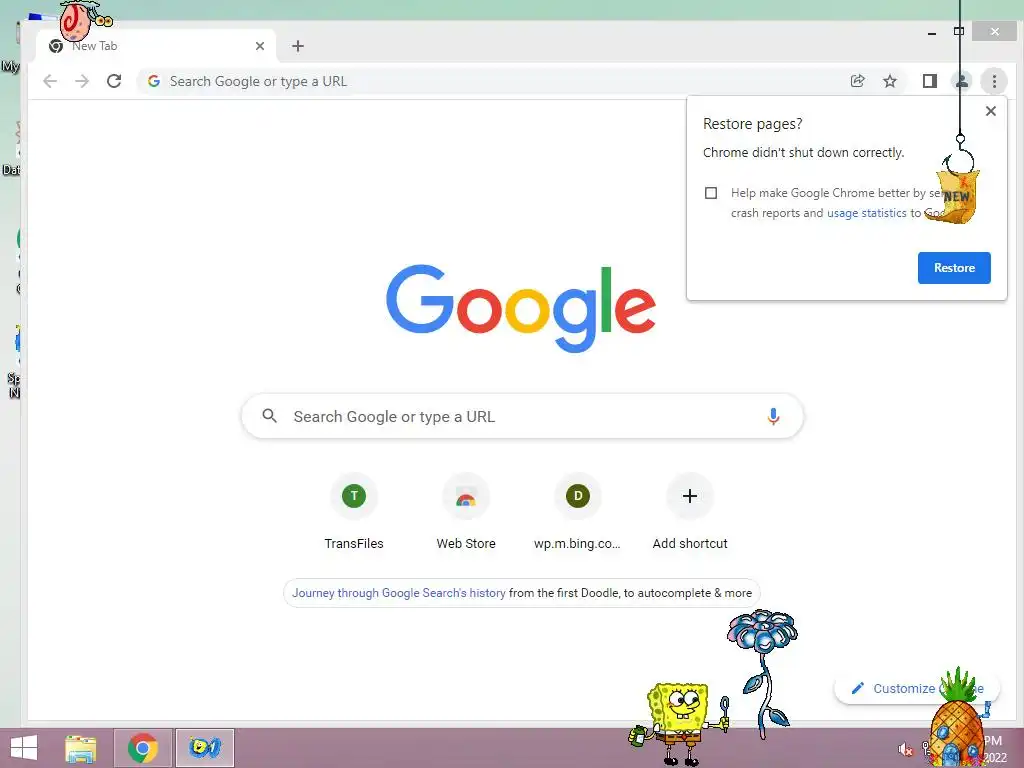Click the blue Restore button
1024x768 pixels.
(x=954, y=268)
